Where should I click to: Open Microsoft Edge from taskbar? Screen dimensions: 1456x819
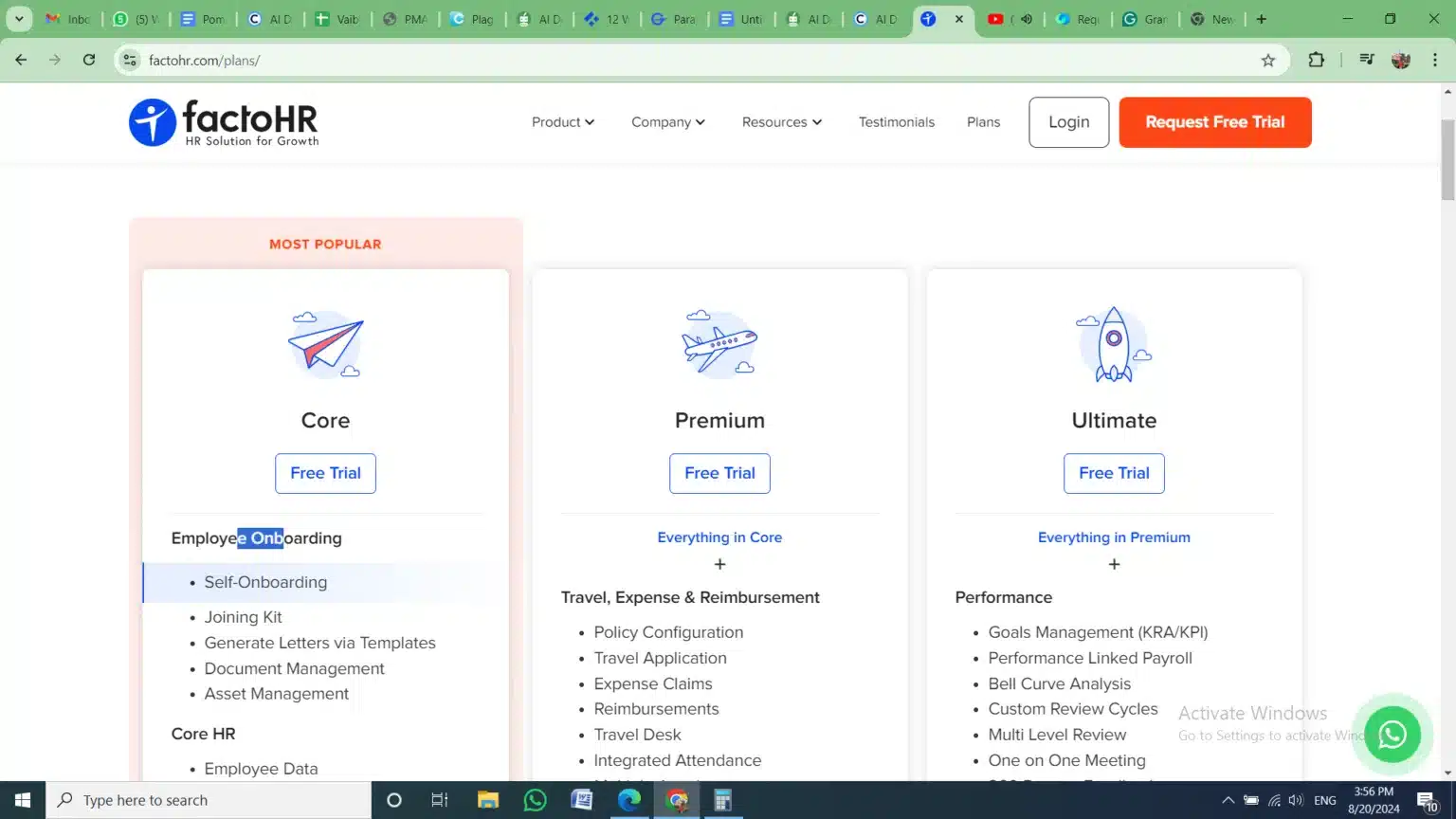tap(629, 800)
